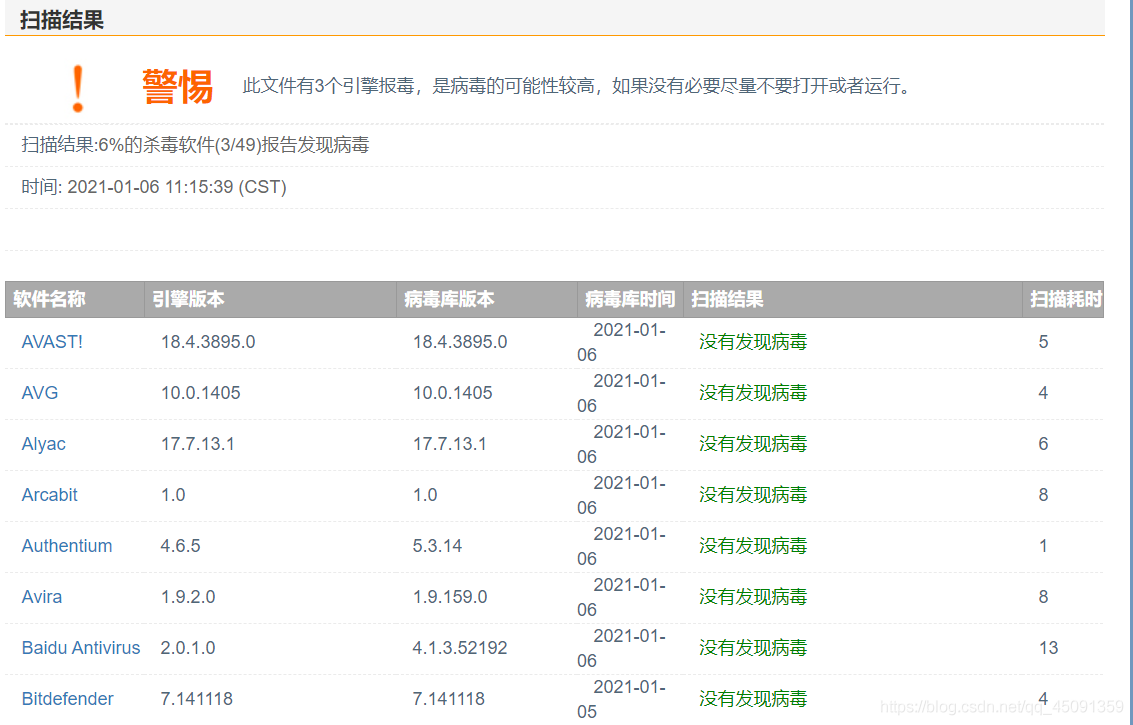Click Bitdefender scan result 没有发现病毒

(753, 699)
